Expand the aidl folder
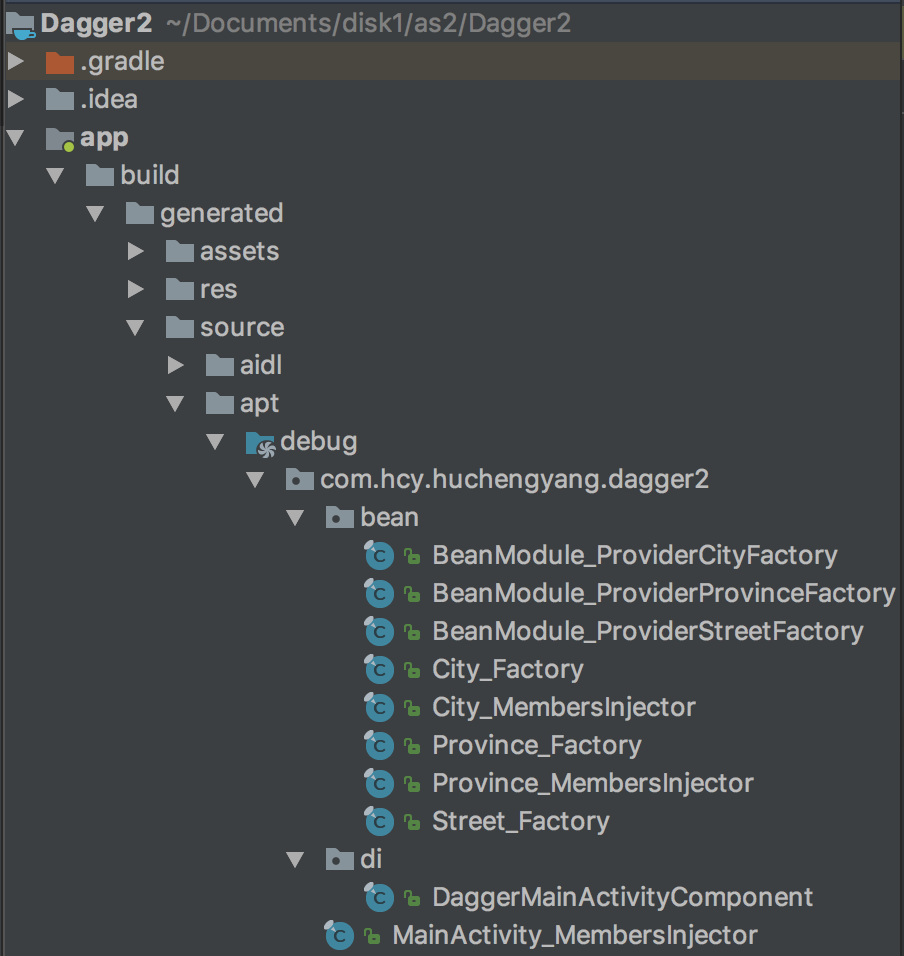 click(x=176, y=365)
